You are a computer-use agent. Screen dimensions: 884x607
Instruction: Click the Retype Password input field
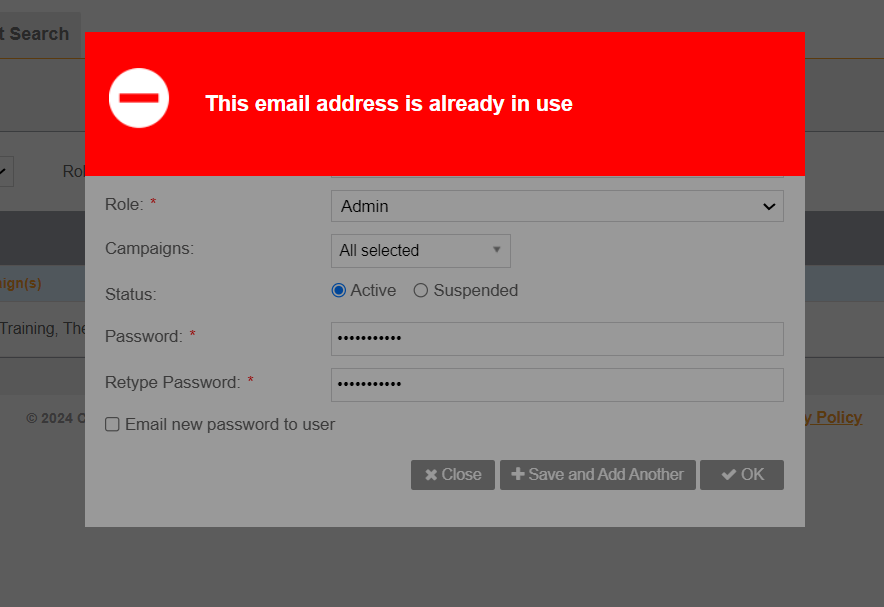557,385
